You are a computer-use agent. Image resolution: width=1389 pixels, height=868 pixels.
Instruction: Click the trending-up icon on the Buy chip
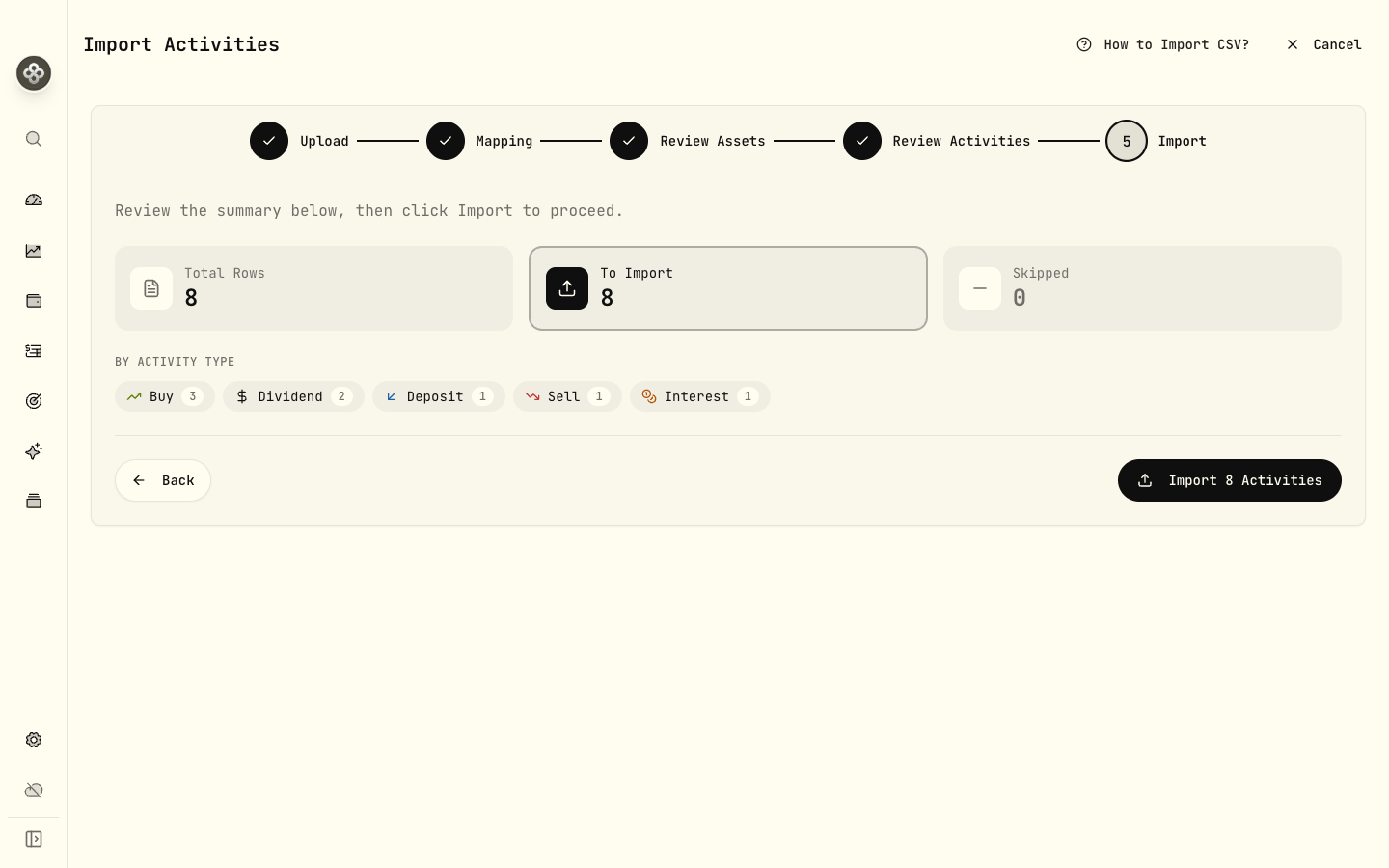pos(134,396)
